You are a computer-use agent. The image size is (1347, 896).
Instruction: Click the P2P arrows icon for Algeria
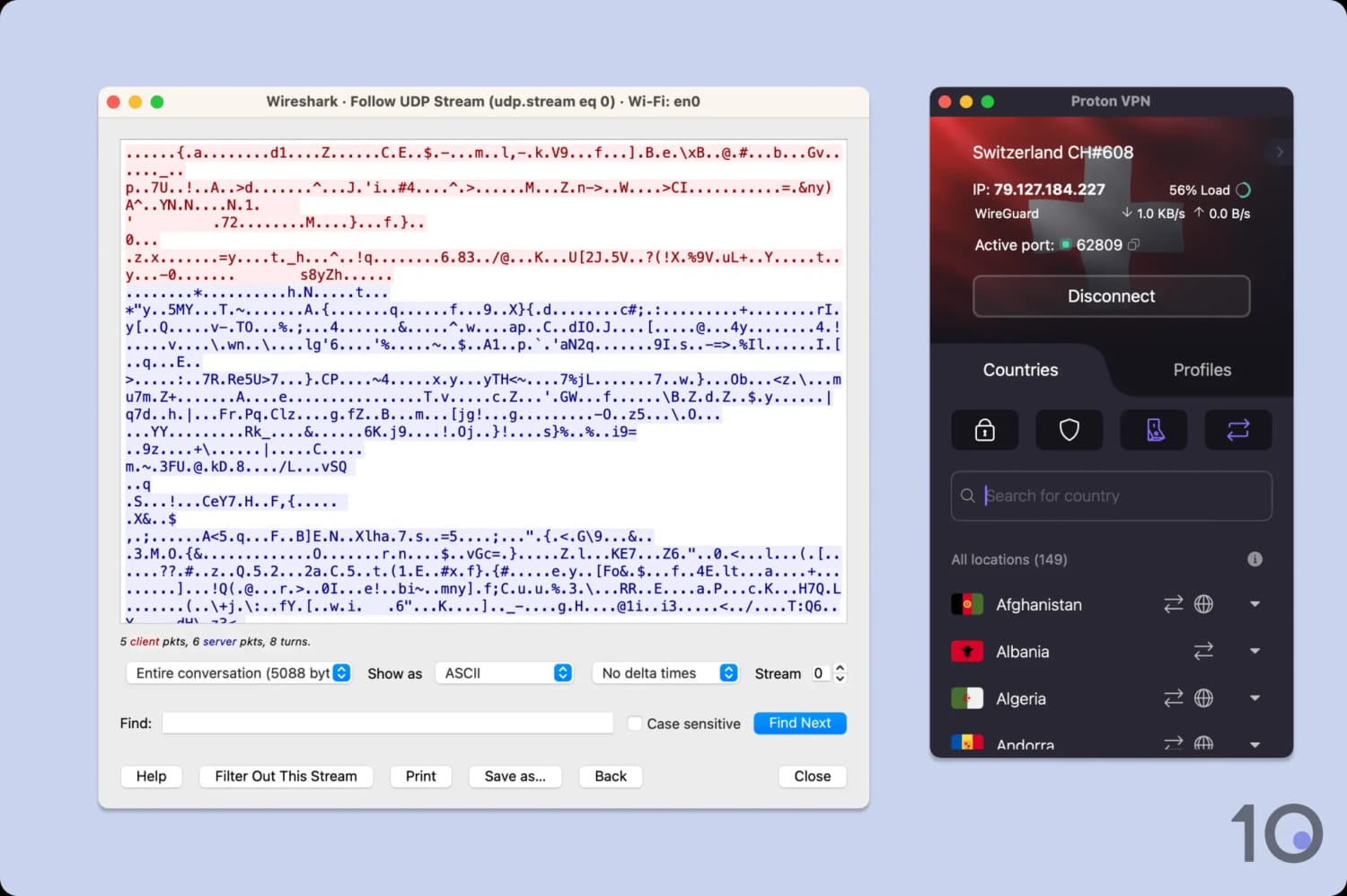[x=1174, y=698]
